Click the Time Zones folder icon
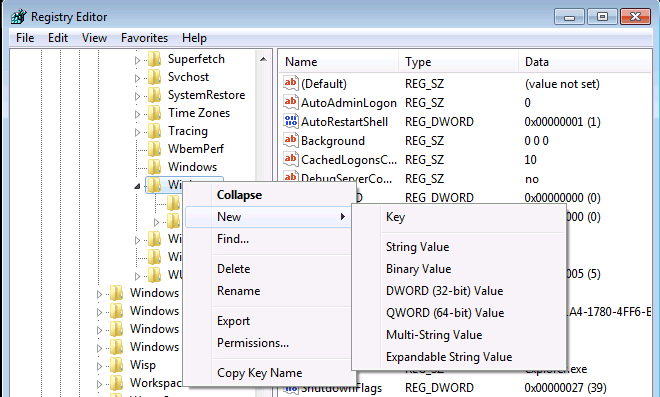This screenshot has height=397, width=660. [154, 114]
